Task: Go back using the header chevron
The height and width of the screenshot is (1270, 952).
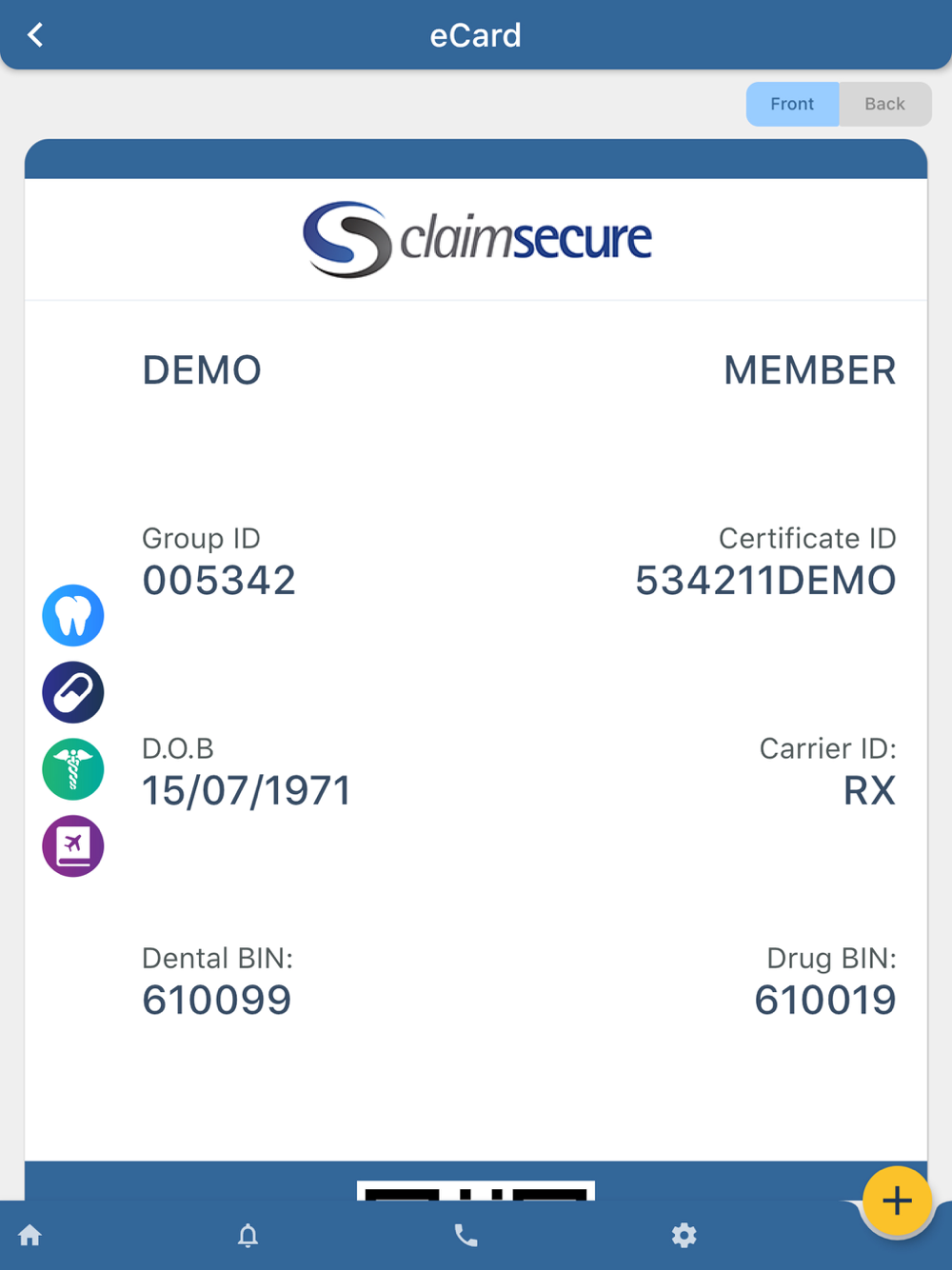Action: (x=35, y=35)
